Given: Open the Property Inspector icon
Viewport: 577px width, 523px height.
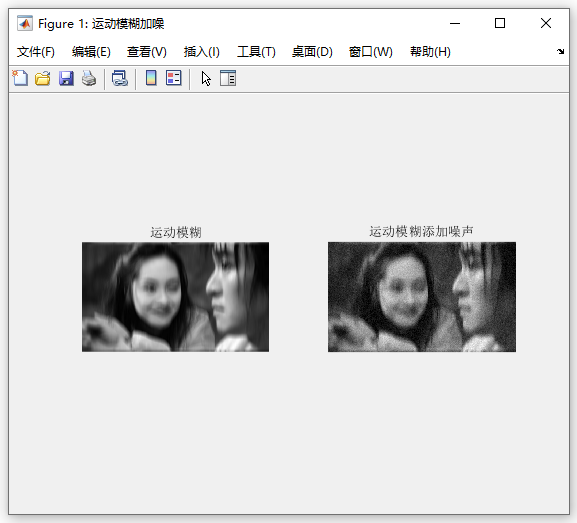Looking at the screenshot, I should (228, 78).
